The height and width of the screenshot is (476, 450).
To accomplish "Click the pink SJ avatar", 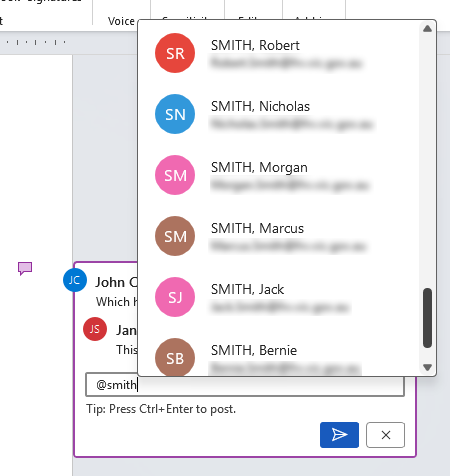I will point(175,297).
